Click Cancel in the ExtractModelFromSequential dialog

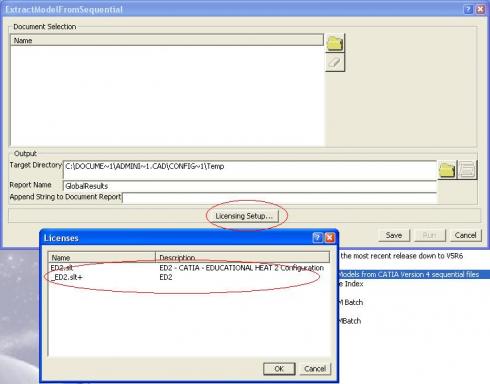click(465, 235)
